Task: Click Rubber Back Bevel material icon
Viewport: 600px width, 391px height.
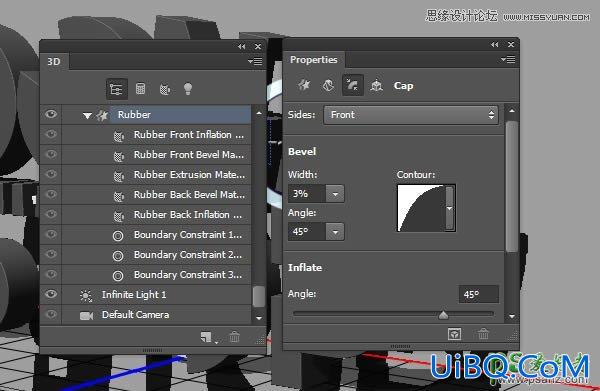Action: pyautogui.click(x=119, y=196)
